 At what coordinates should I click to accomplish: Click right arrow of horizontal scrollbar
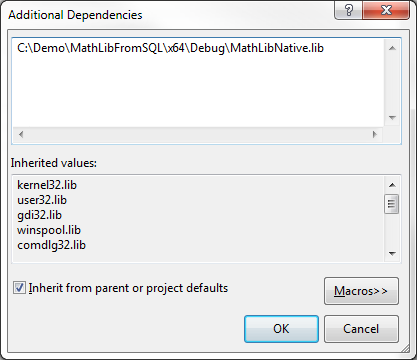pos(375,135)
